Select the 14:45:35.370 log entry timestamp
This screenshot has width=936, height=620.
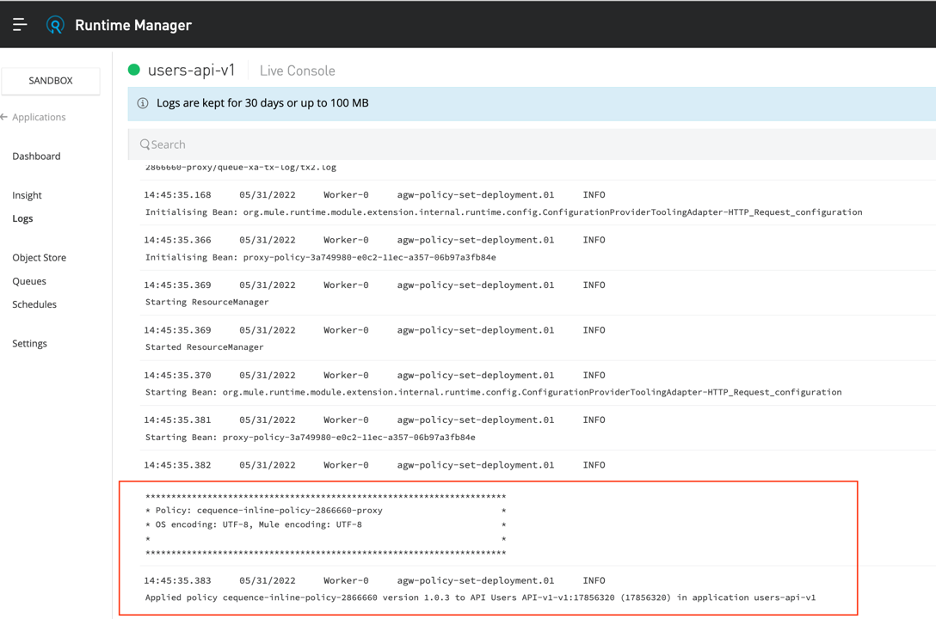(177, 375)
